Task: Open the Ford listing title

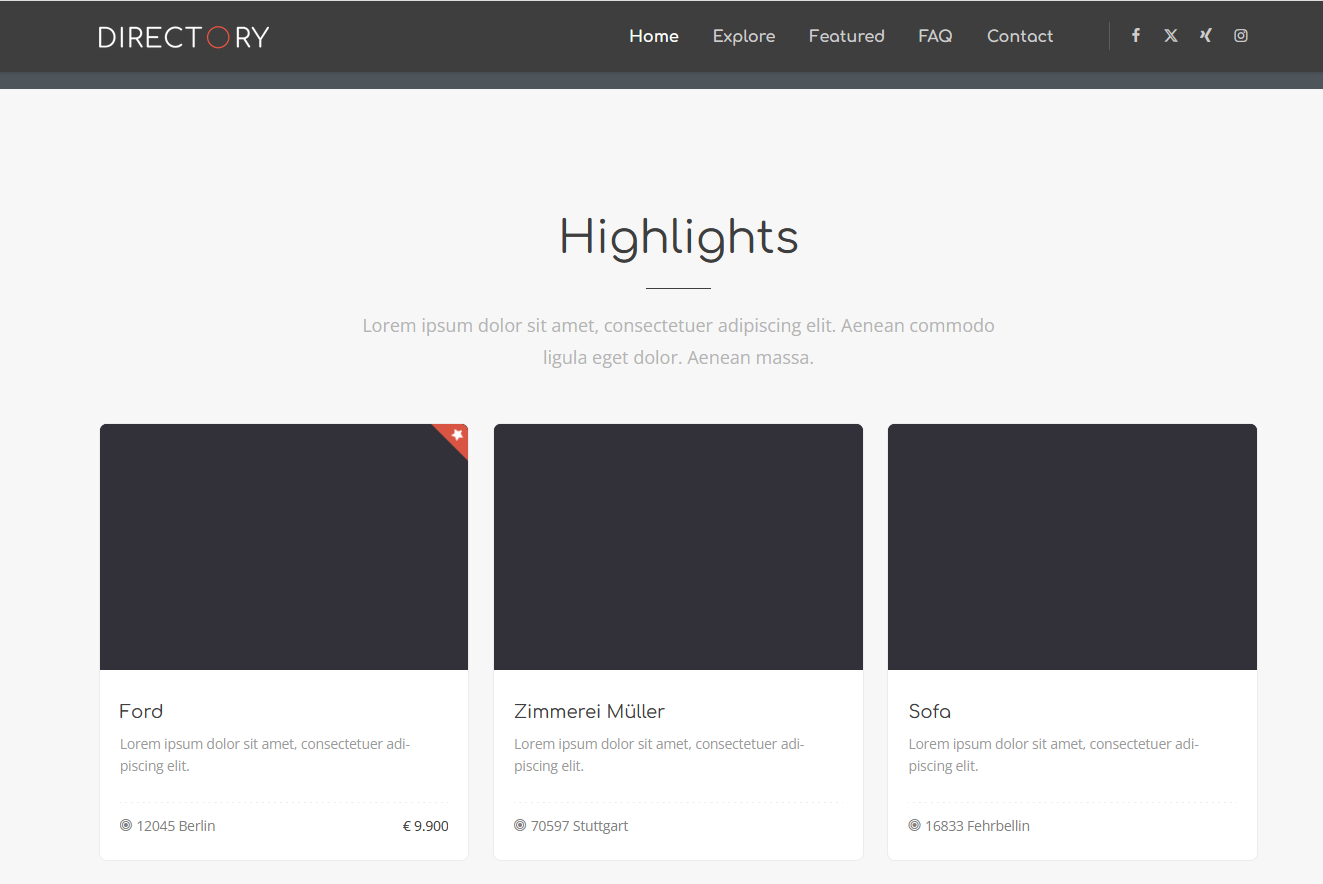Action: [x=141, y=712]
